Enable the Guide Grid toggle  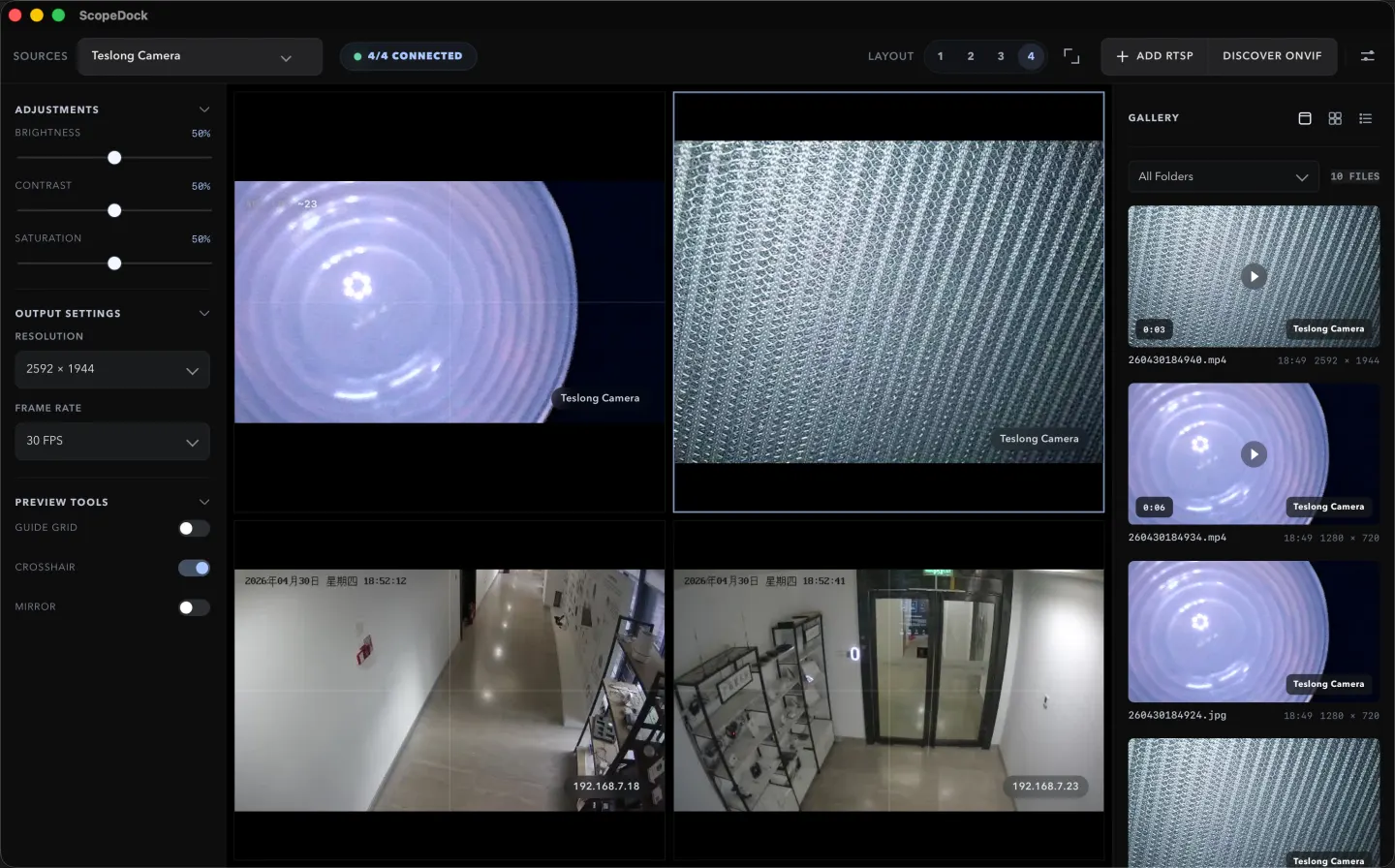pos(194,528)
